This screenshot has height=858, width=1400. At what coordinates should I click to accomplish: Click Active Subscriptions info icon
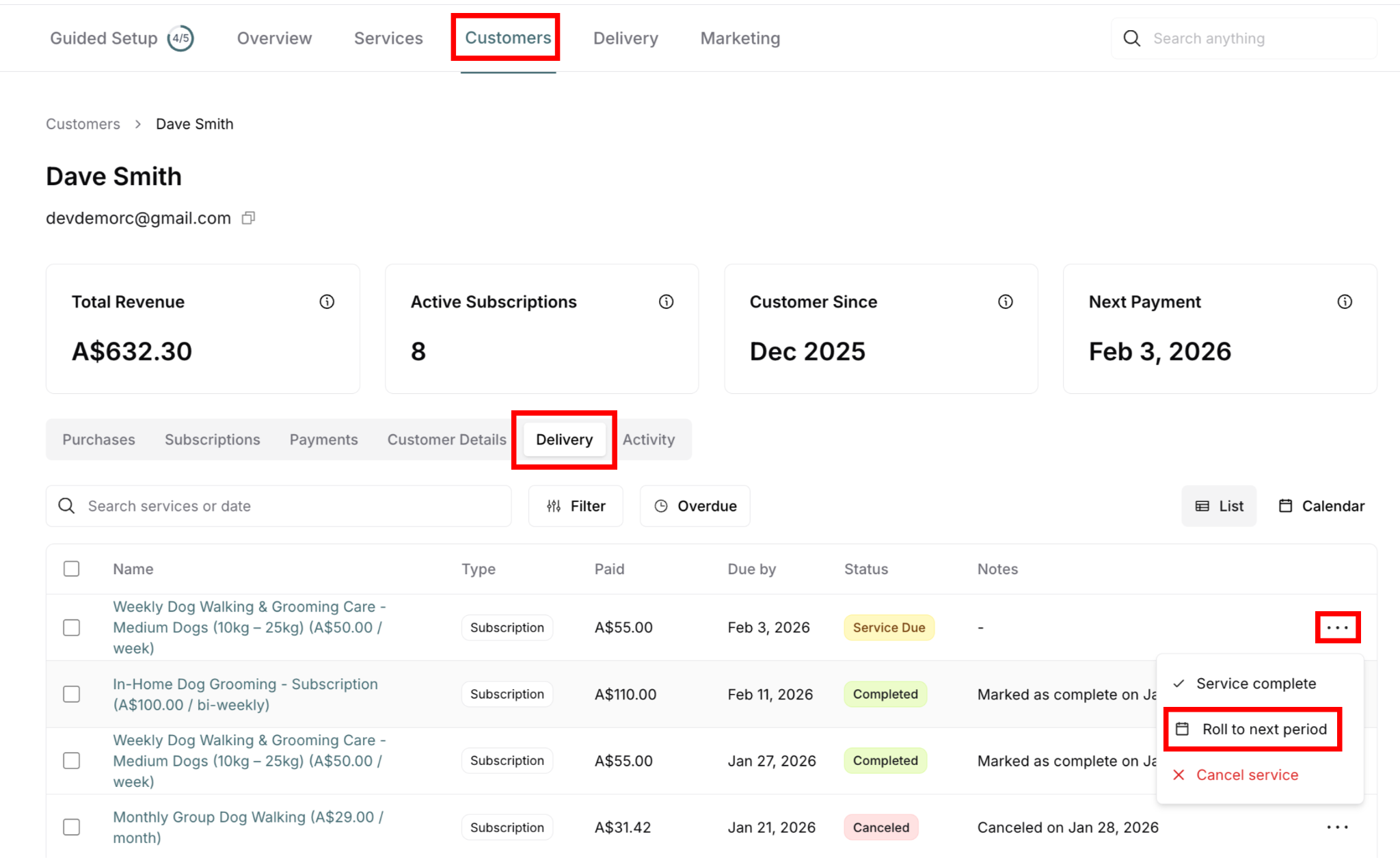[x=666, y=301]
